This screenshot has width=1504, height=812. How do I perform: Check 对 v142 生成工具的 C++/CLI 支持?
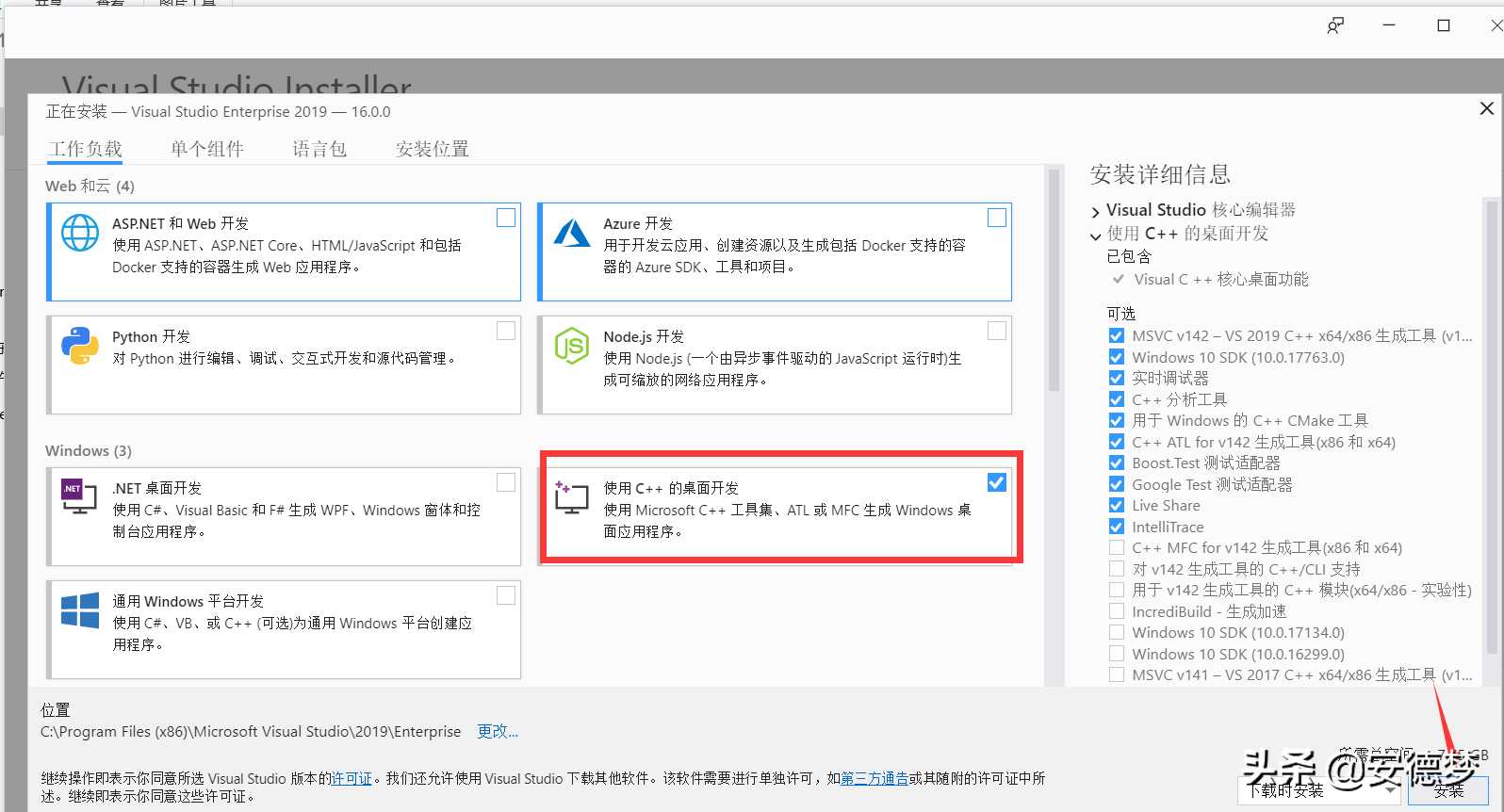point(1117,569)
